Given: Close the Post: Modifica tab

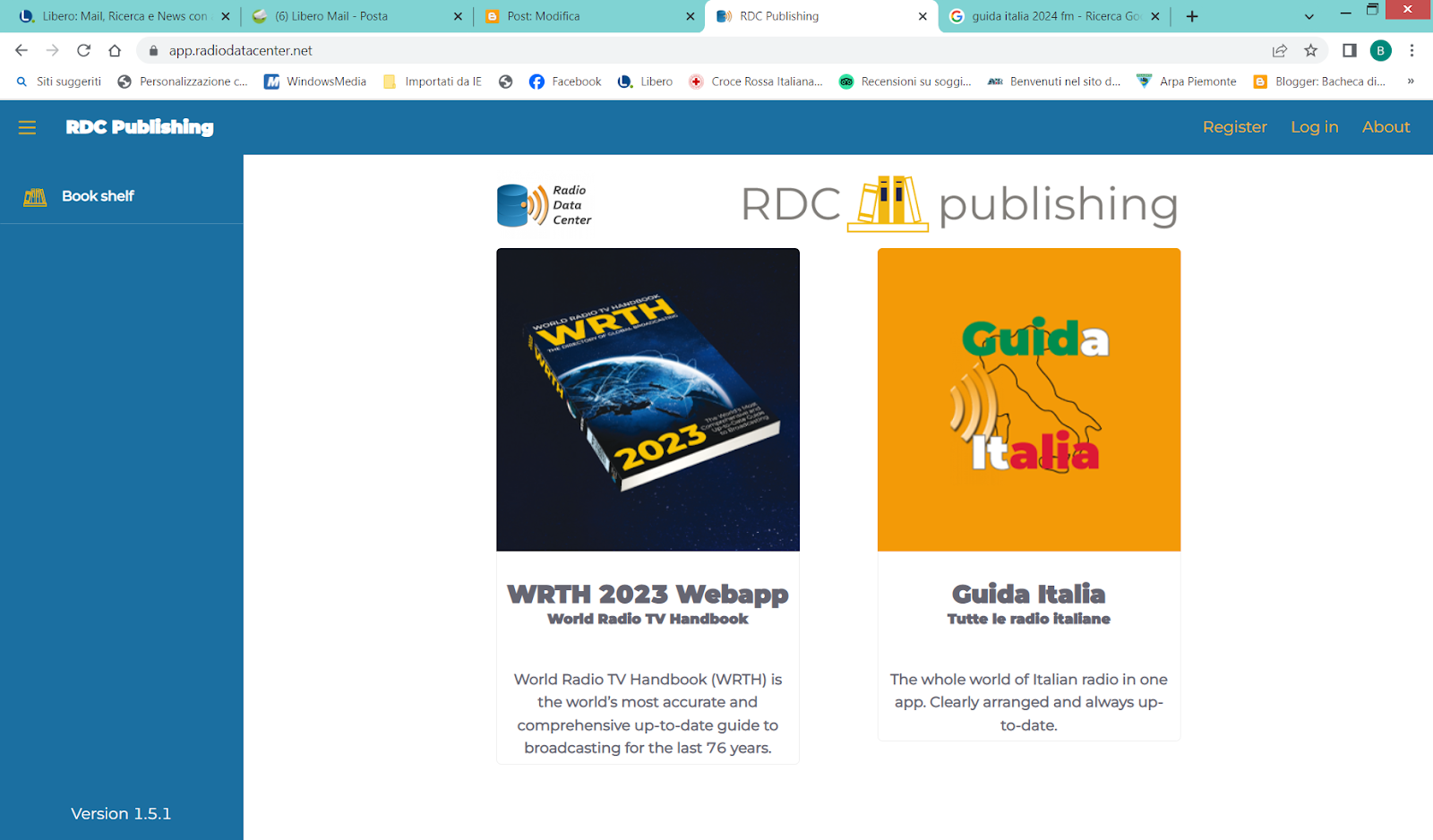Looking at the screenshot, I should (690, 16).
